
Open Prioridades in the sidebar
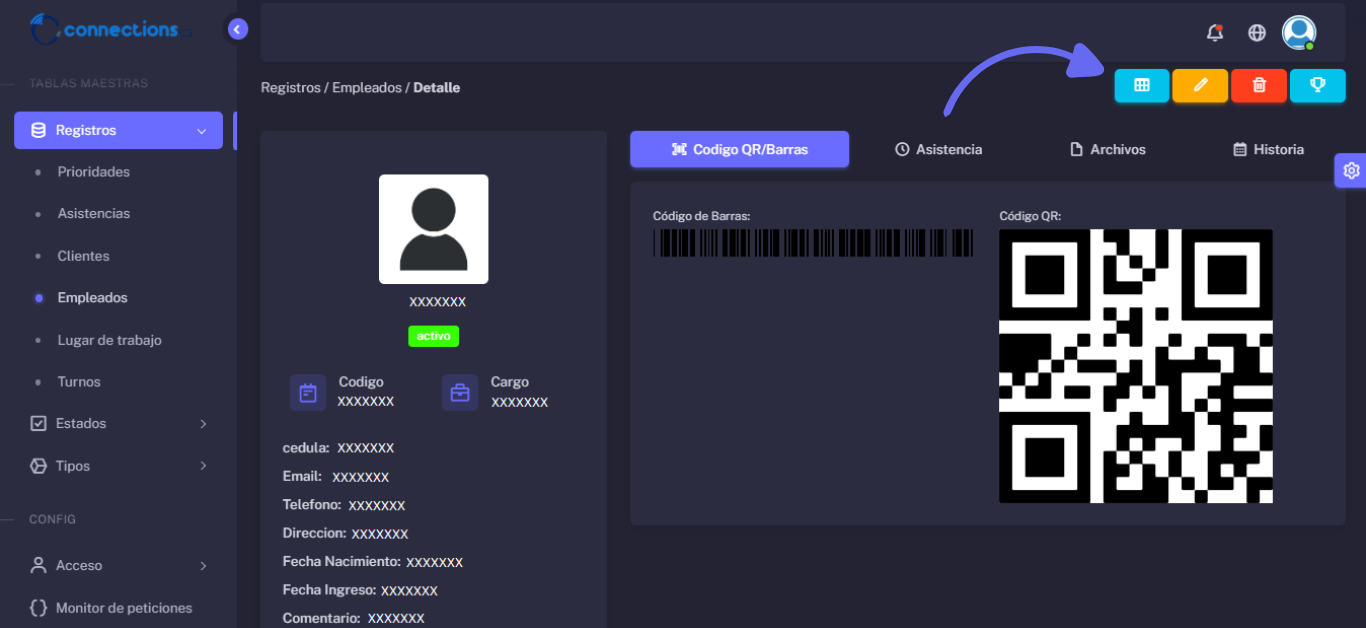tap(94, 172)
